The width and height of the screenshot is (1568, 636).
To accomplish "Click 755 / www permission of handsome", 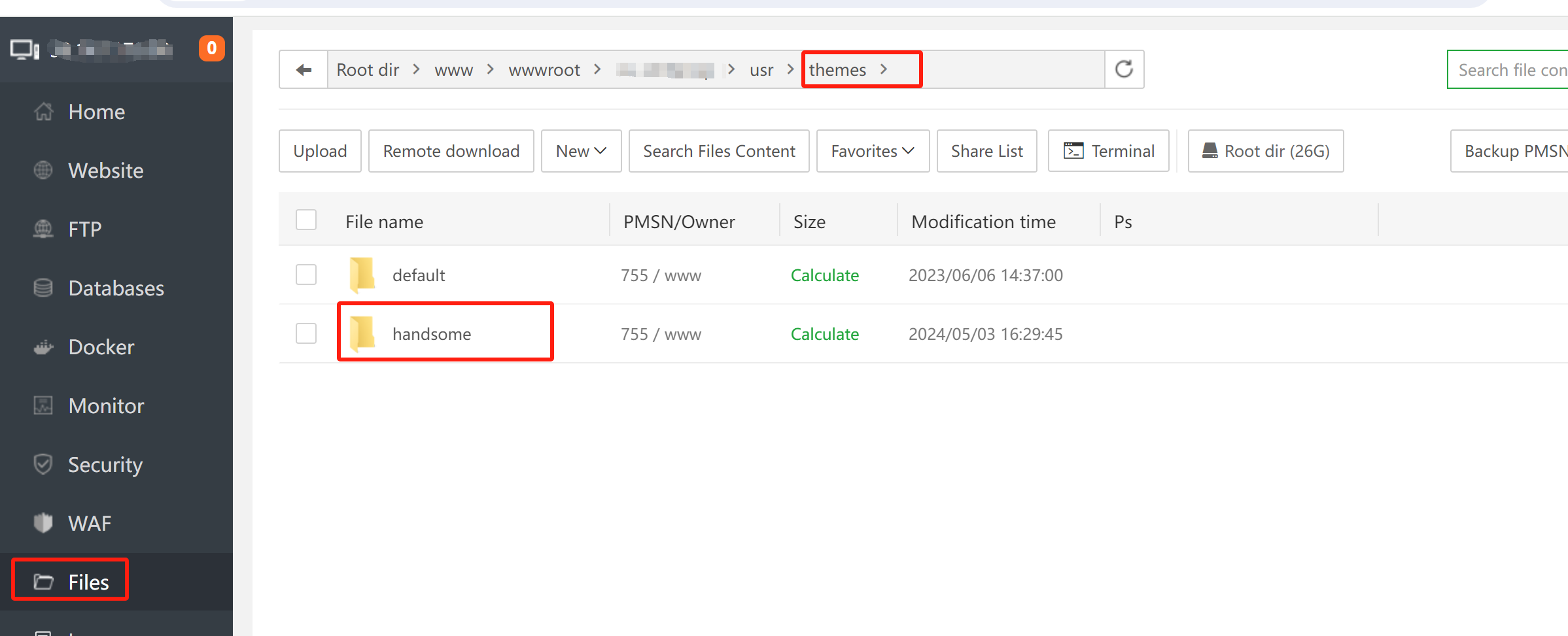I will click(x=661, y=334).
